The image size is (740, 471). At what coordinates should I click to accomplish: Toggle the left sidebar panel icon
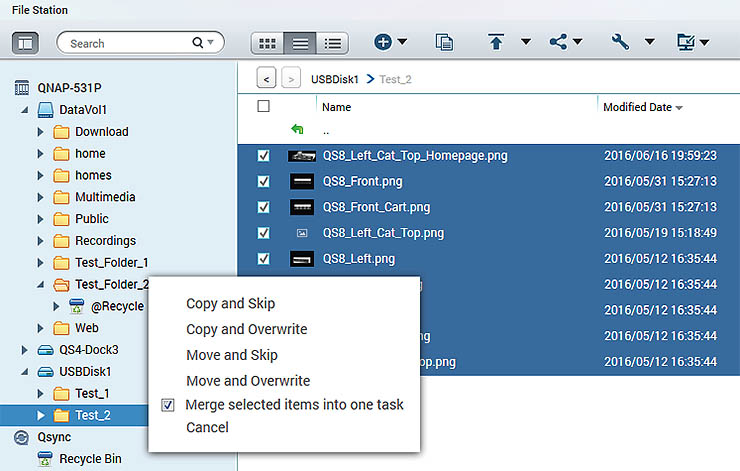point(26,43)
